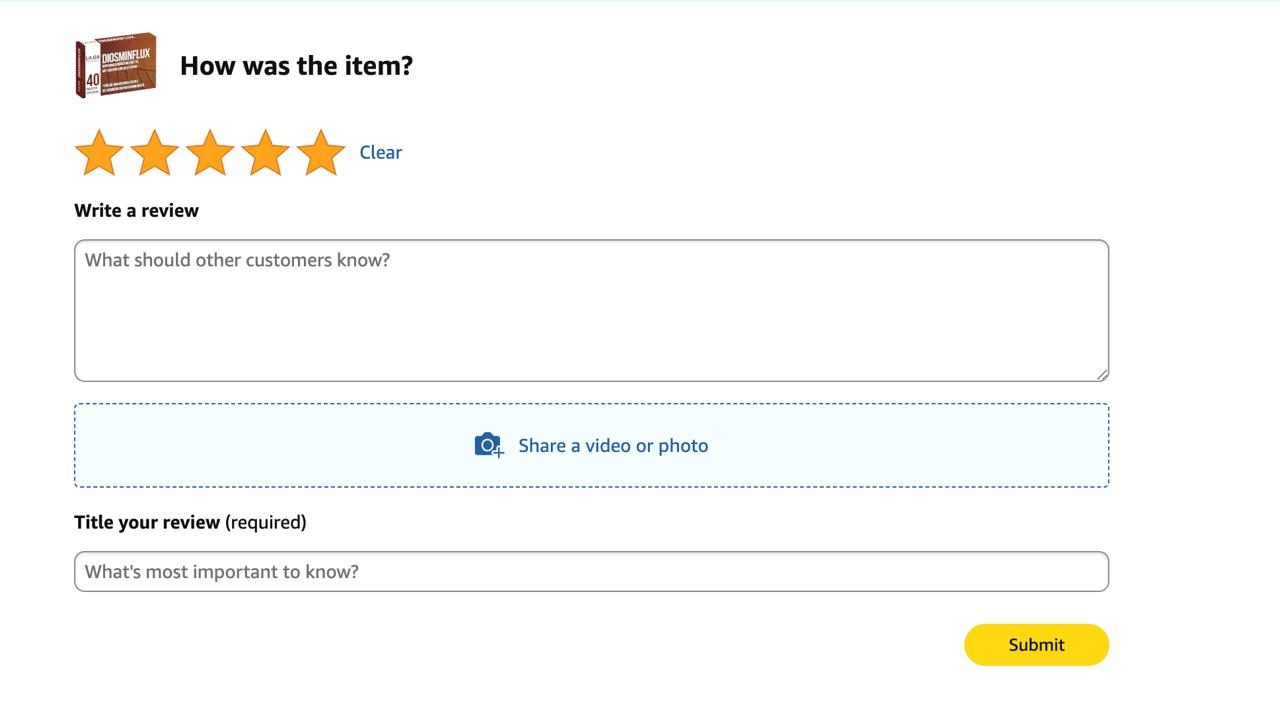Pick the fifth rating star

tap(321, 153)
